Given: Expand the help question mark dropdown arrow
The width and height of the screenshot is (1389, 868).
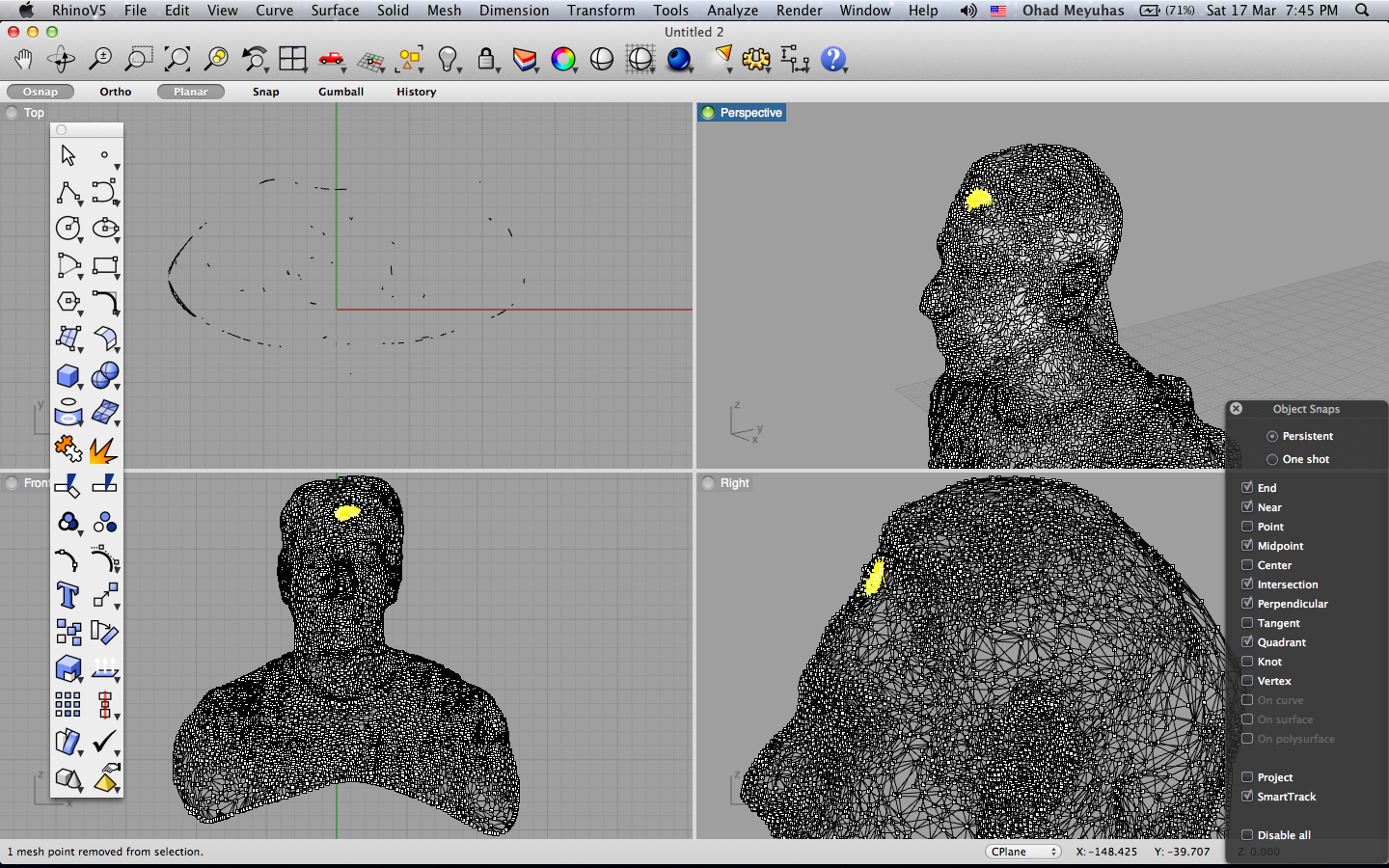Looking at the screenshot, I should coord(845,70).
